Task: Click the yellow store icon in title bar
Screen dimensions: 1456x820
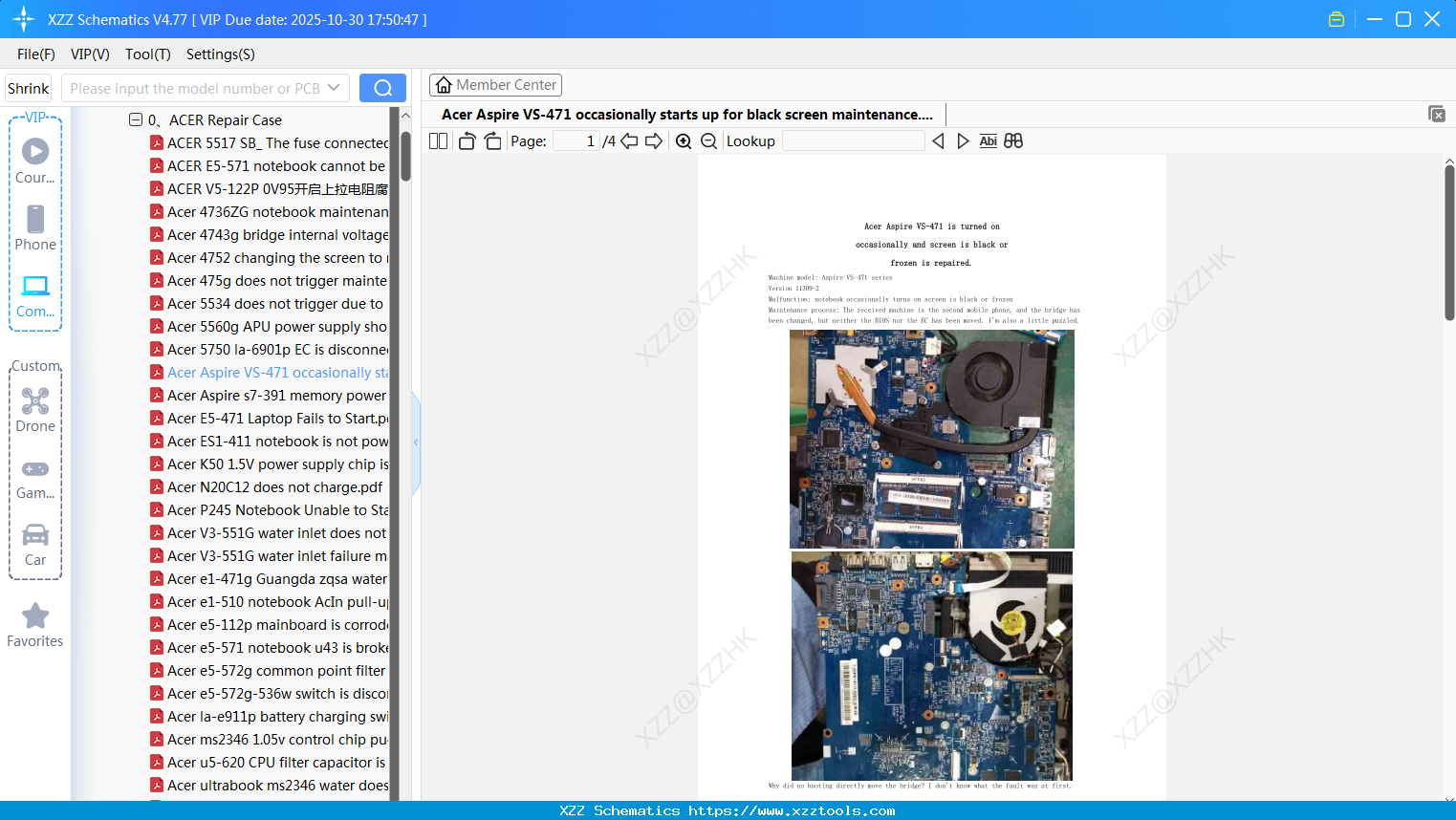Action: point(1336,19)
